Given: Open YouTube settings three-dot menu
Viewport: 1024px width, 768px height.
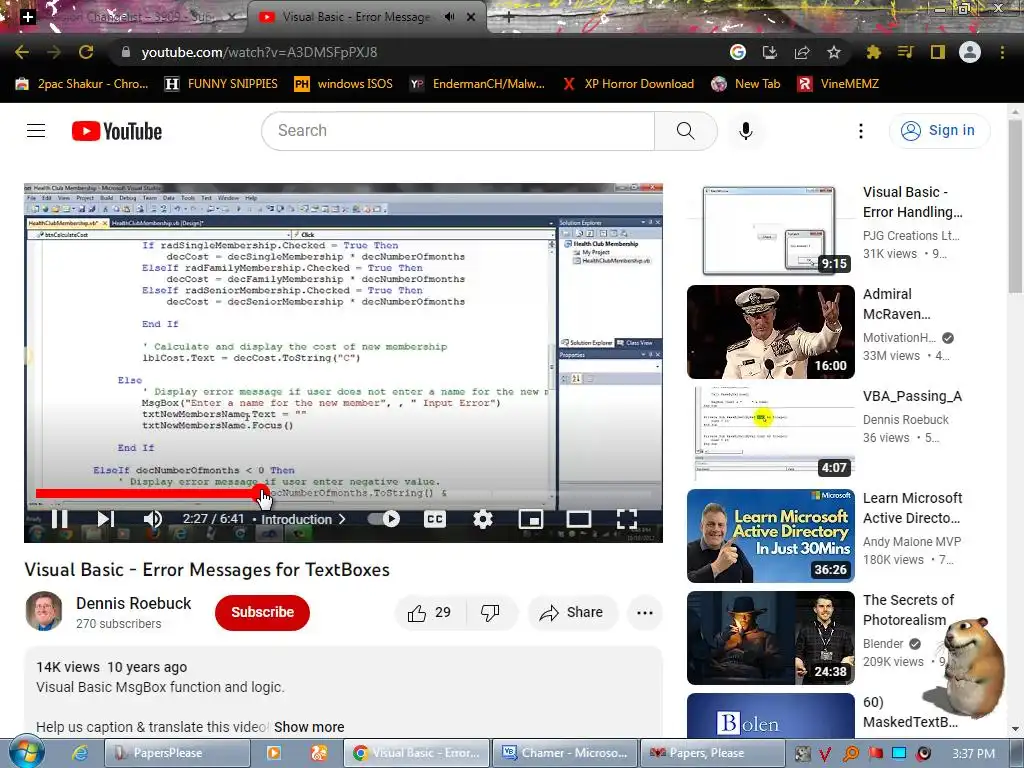Looking at the screenshot, I should point(861,131).
